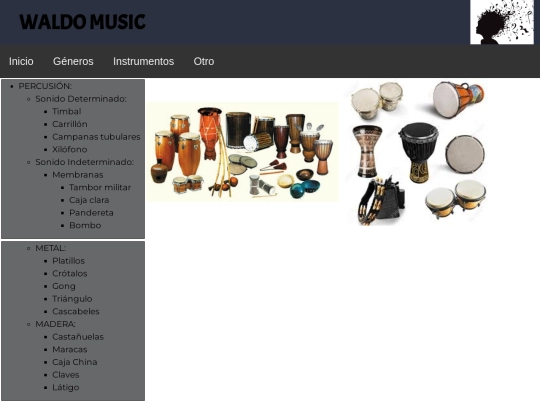540x405 pixels.
Task: Select the Látigo list item
Action: tap(65, 387)
